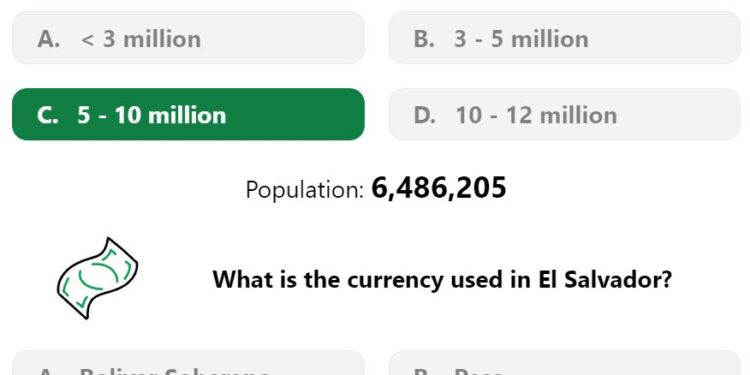
Task: Click the letter 'C.' on the green answer
Action: pyautogui.click(x=47, y=116)
